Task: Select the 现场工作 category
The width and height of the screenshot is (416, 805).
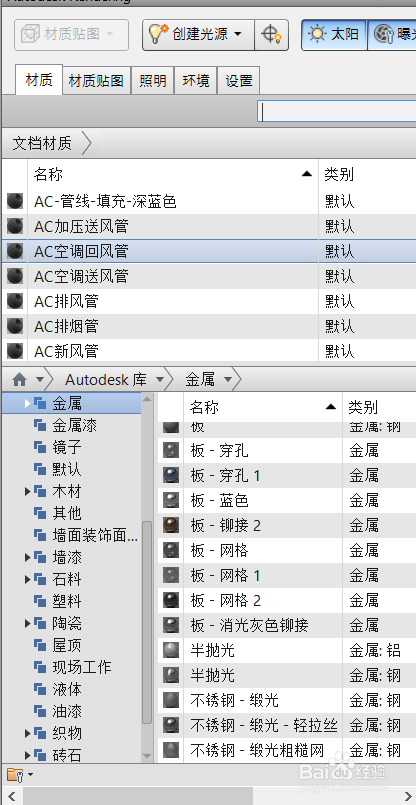Action: click(x=82, y=667)
